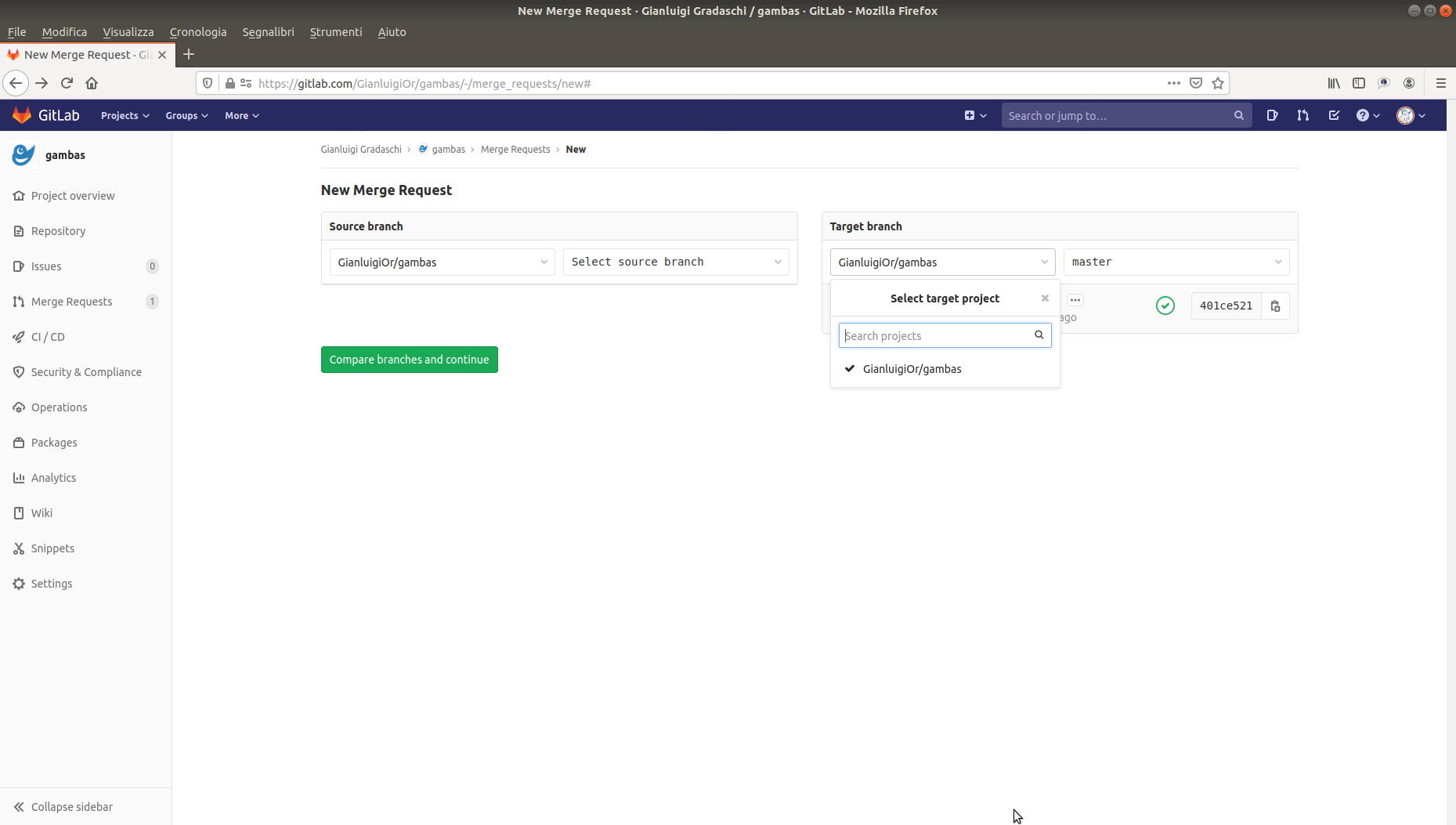Open the Projects menu in the navbar
1456x825 pixels.
(125, 116)
